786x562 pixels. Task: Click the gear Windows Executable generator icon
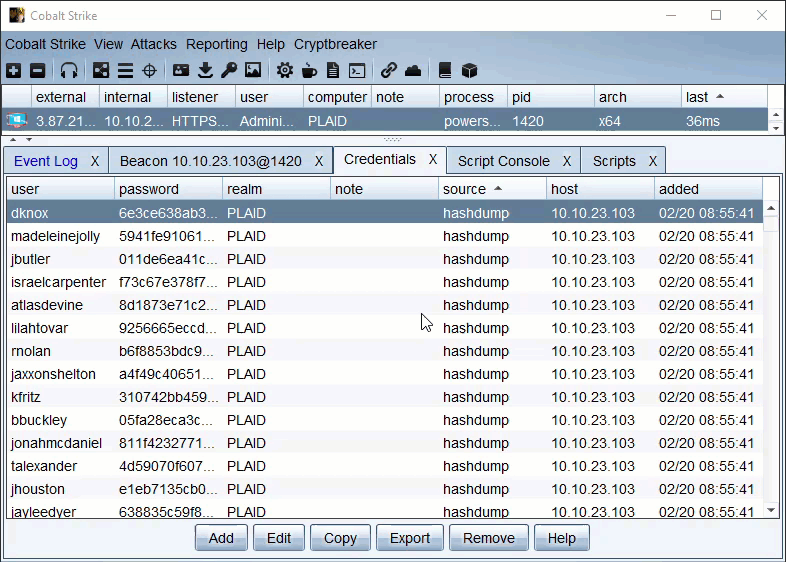coord(285,71)
